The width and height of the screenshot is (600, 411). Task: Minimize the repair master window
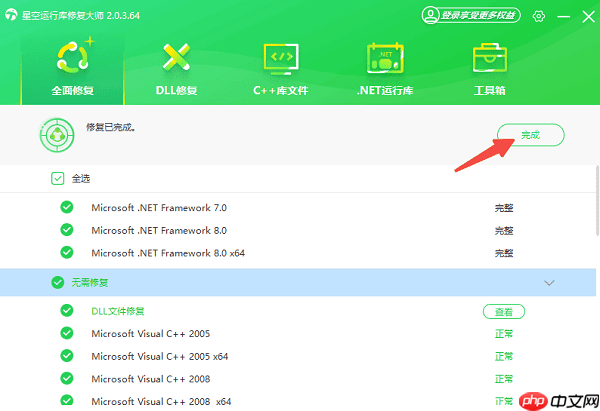(x=563, y=16)
